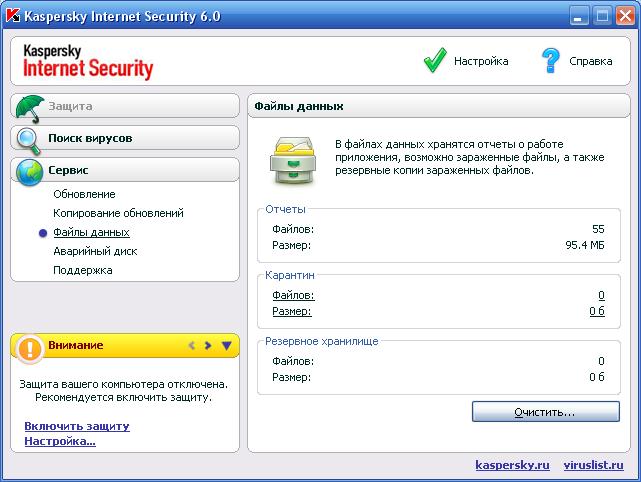Click the green checkmark Настройка icon
This screenshot has width=641, height=482.
click(x=435, y=61)
